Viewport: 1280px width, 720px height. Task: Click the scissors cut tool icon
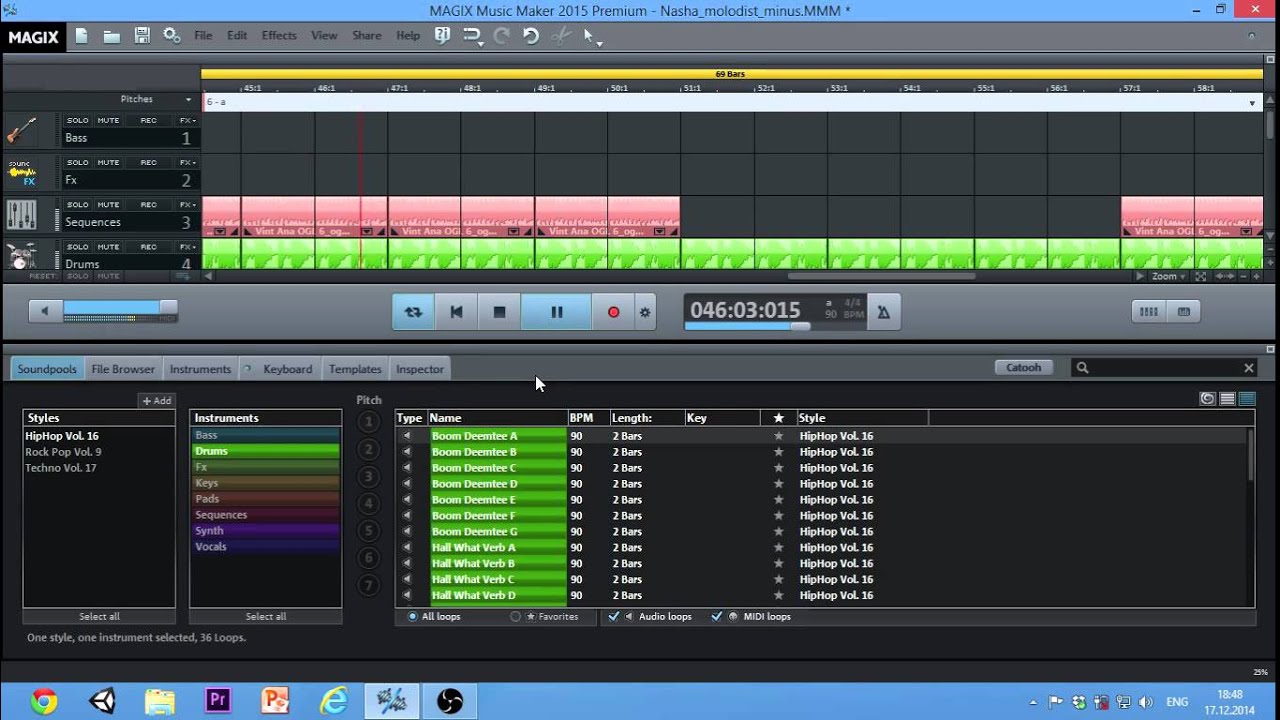(x=561, y=36)
